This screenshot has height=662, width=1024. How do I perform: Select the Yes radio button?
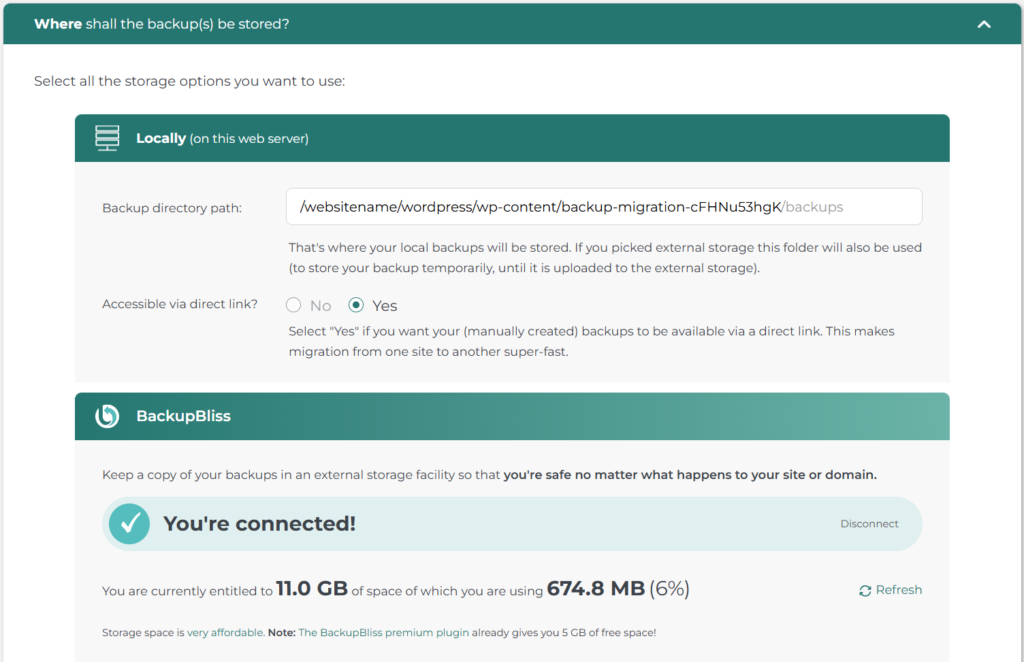(356, 305)
